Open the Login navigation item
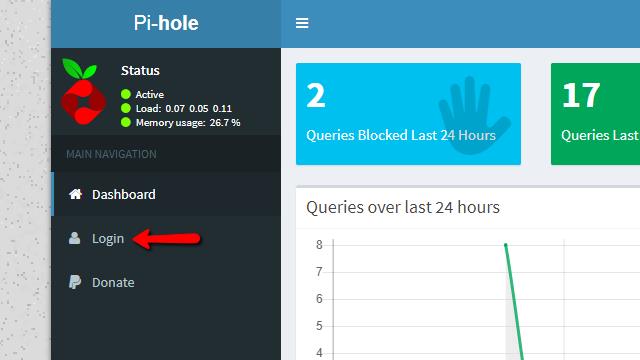The width and height of the screenshot is (640, 360). point(166,238)
